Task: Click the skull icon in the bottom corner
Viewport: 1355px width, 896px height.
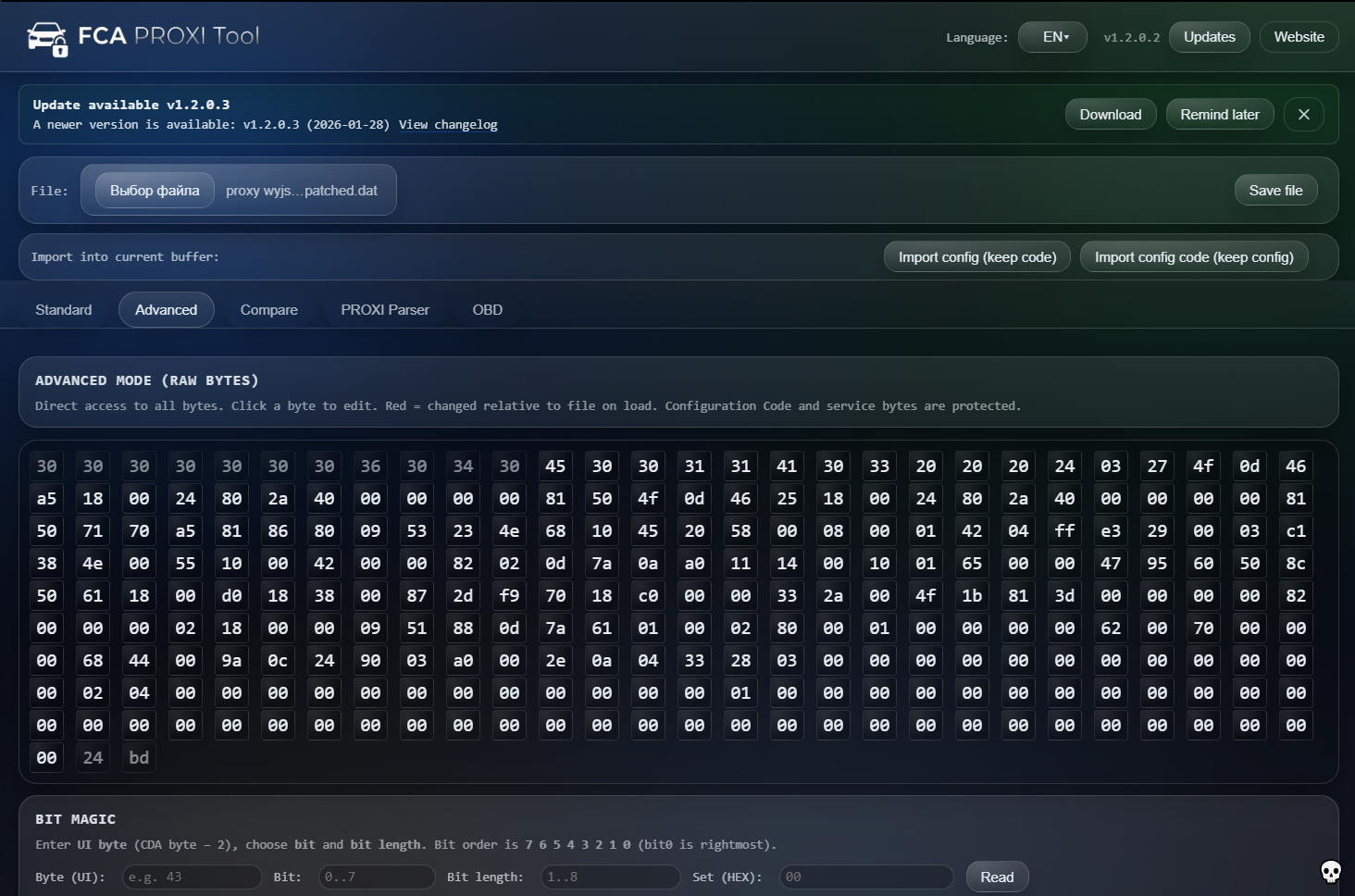Action: coord(1331,870)
